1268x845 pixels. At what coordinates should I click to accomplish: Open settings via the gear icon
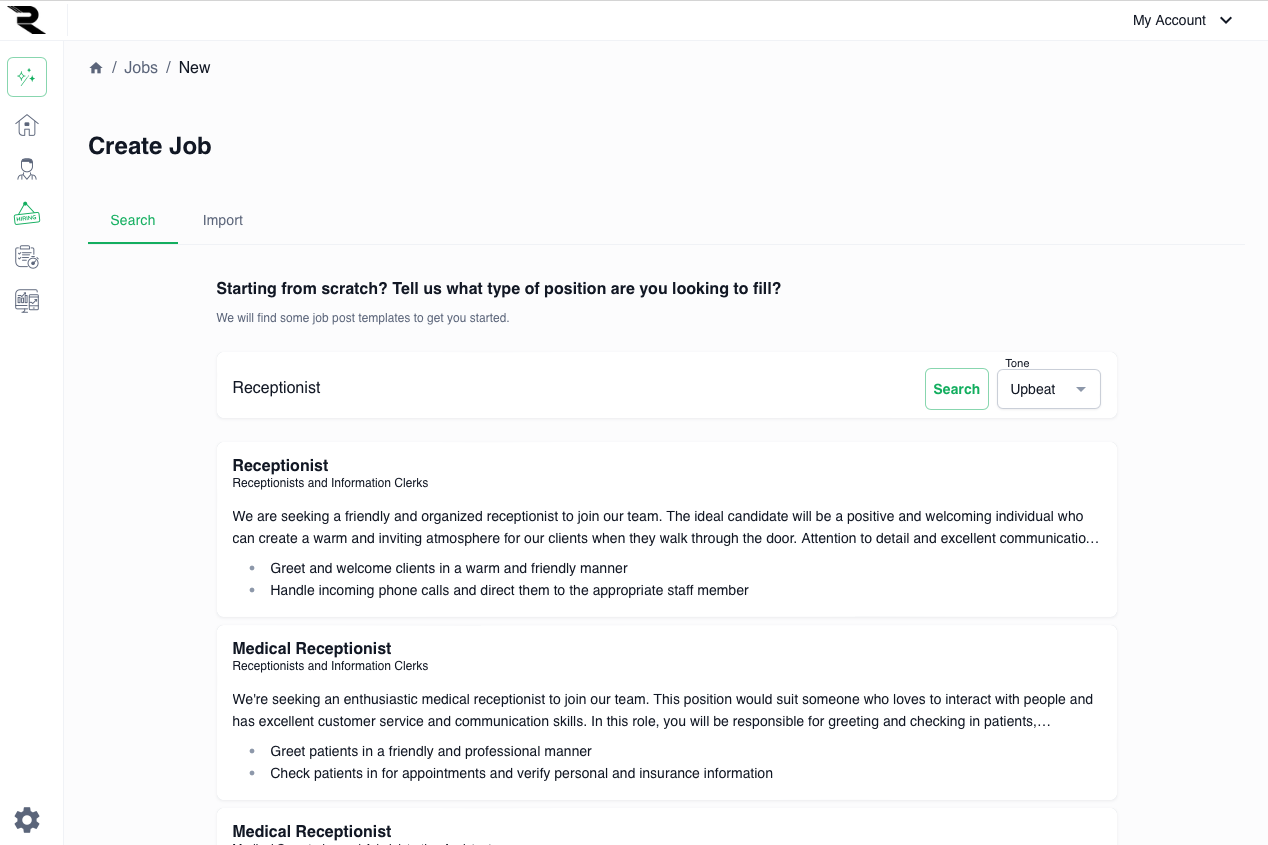pos(27,820)
